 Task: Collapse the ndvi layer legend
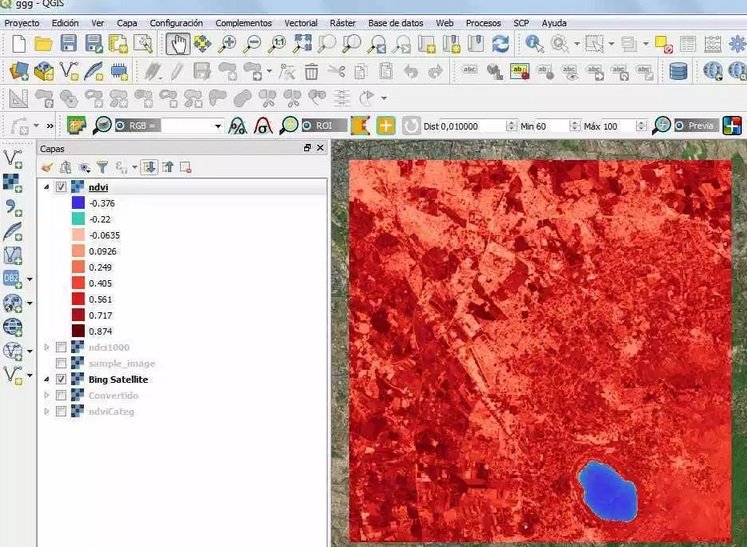(x=46, y=187)
